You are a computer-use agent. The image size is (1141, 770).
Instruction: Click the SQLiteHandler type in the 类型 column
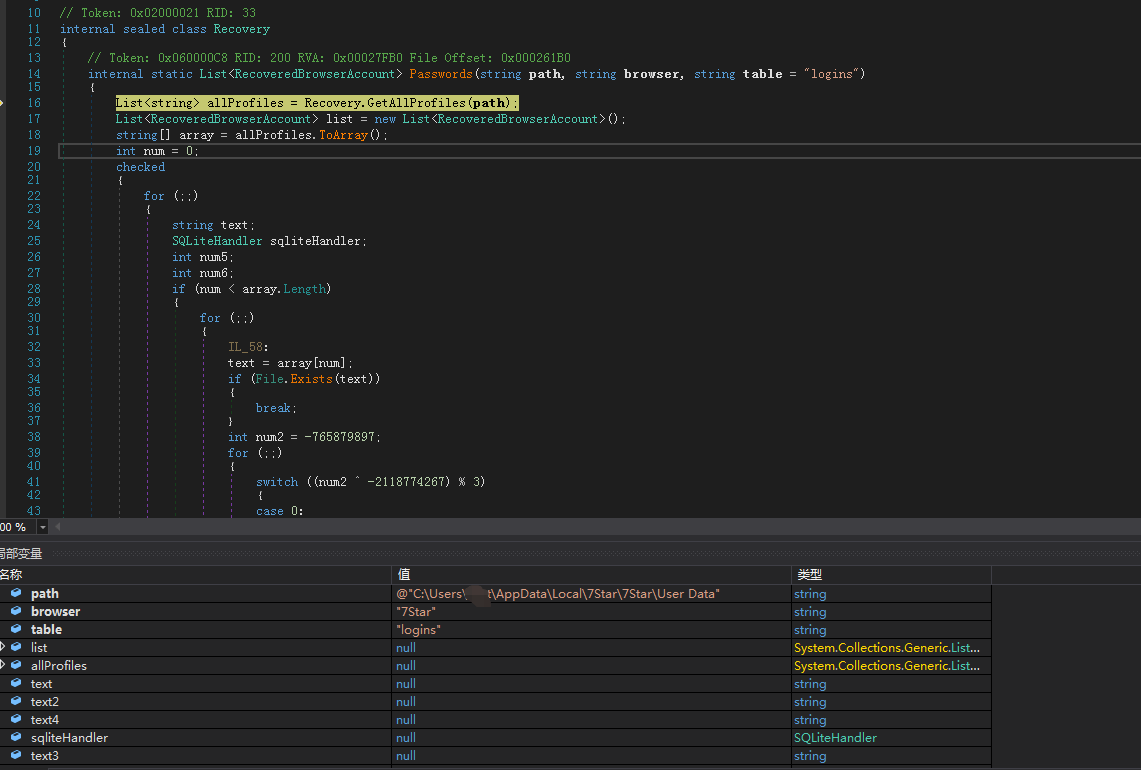pyautogui.click(x=835, y=738)
